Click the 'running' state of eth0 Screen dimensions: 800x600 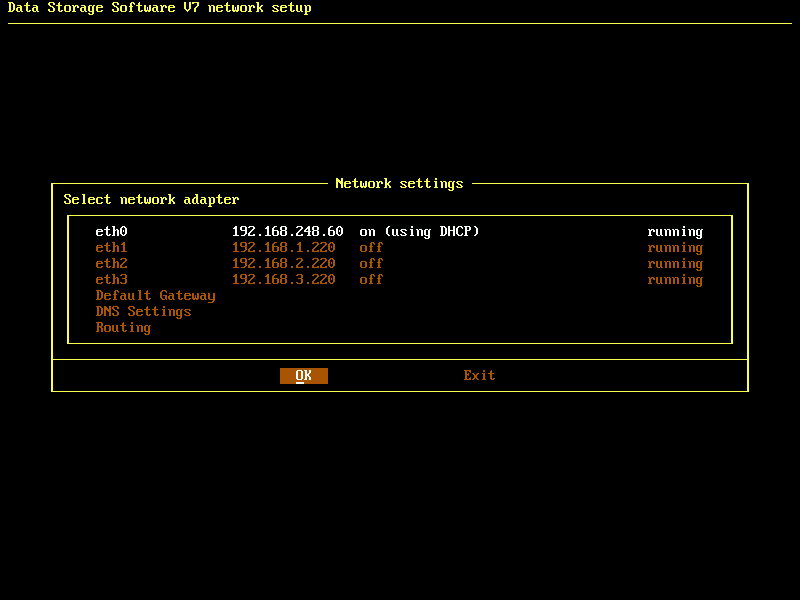tap(676, 232)
